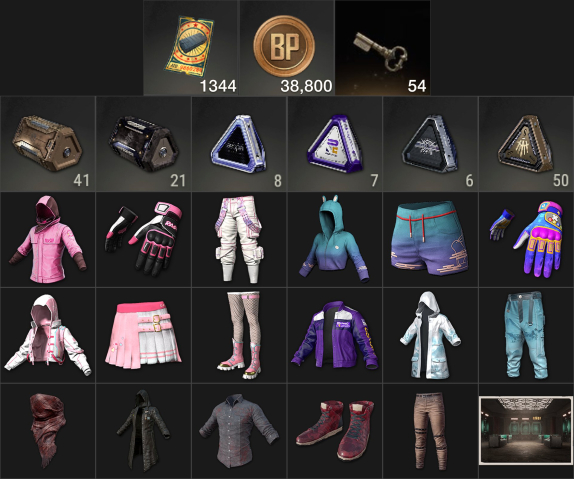Select the key item with count 54
This screenshot has width=574, height=479.
[383, 48]
